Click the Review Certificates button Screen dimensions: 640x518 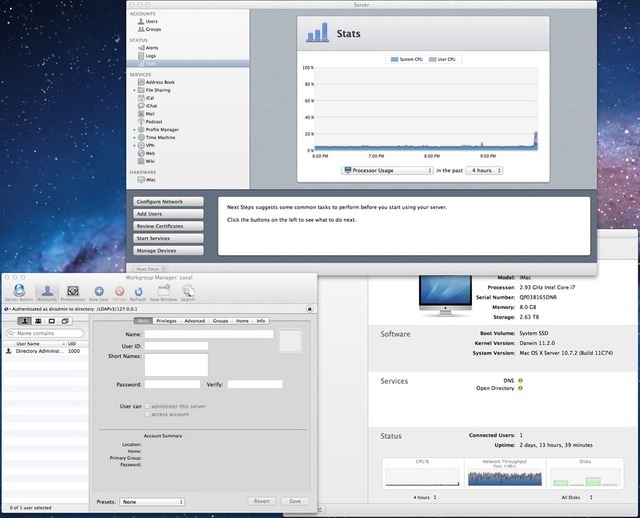coord(168,226)
